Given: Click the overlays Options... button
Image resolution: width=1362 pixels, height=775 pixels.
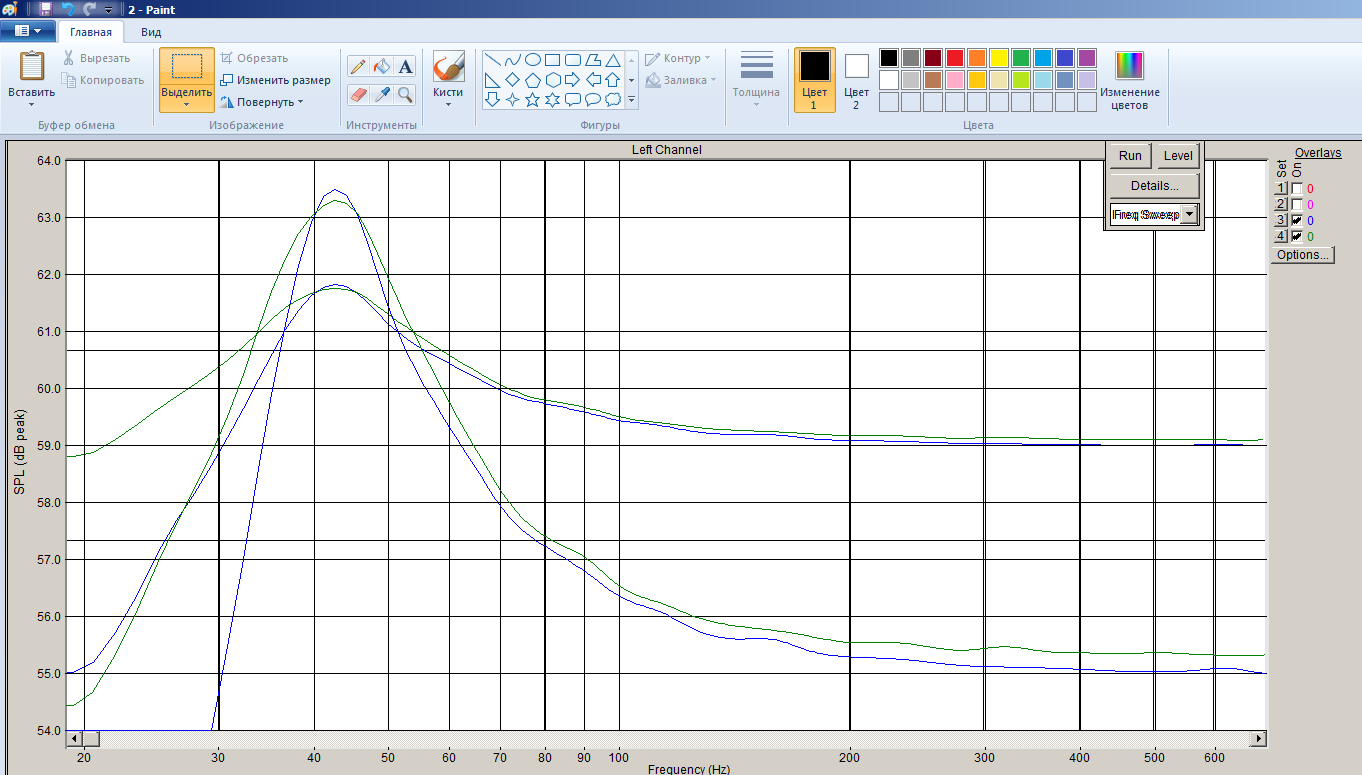Looking at the screenshot, I should click(1303, 255).
